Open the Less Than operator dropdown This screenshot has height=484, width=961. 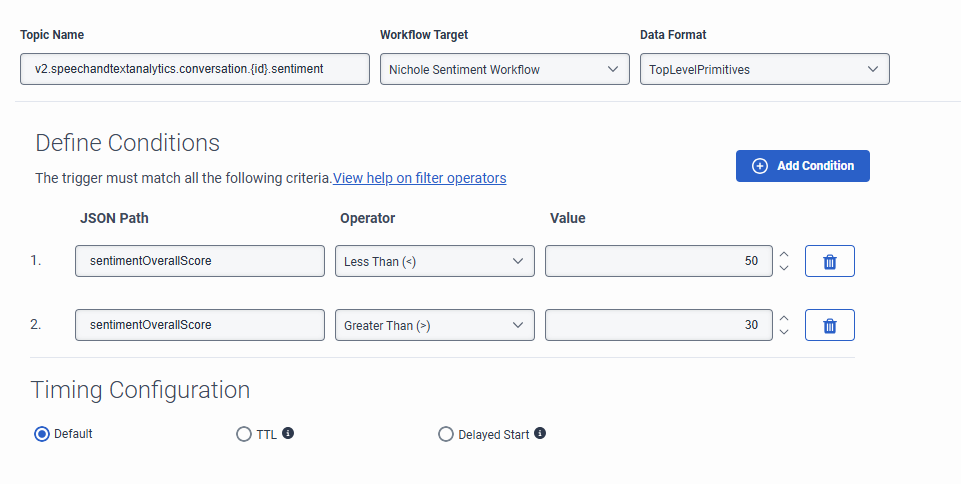(434, 261)
